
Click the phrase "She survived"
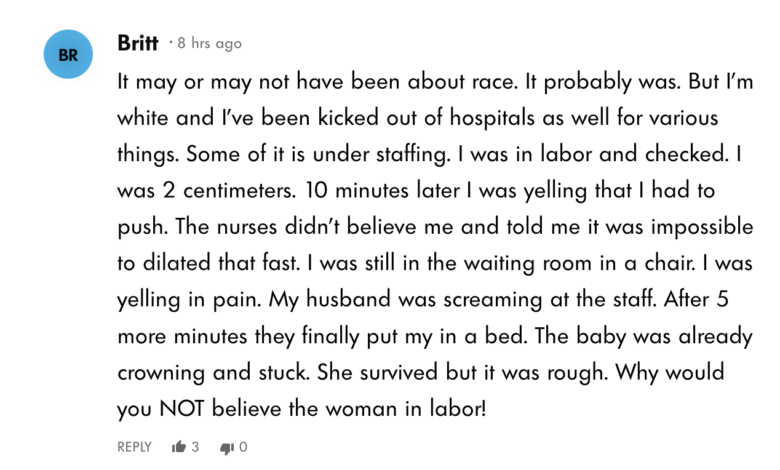(x=366, y=372)
